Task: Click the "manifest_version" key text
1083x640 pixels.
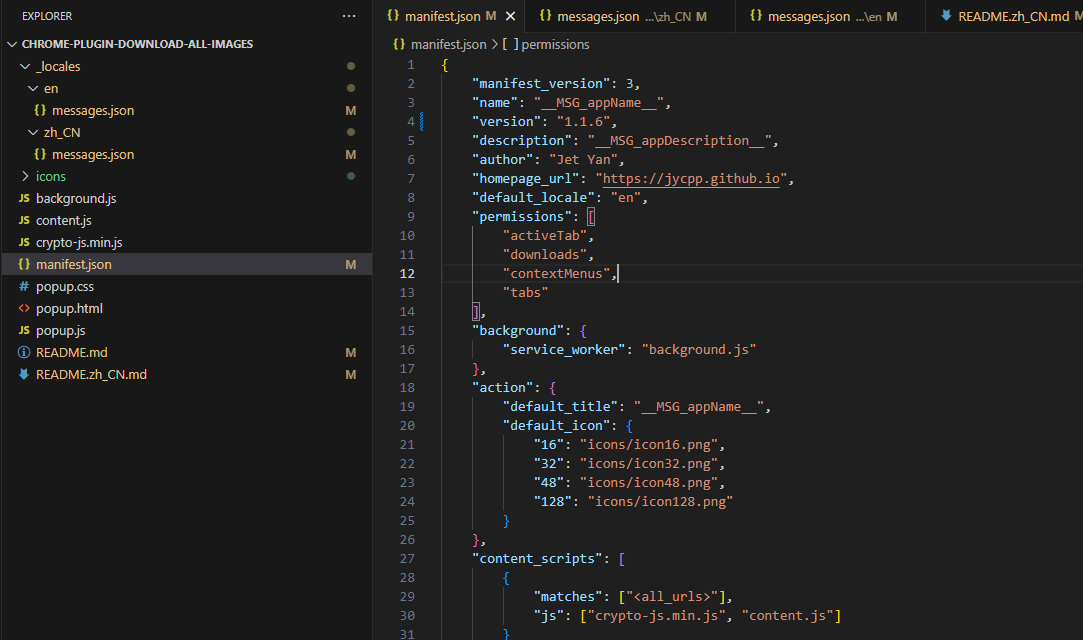Action: (x=541, y=84)
